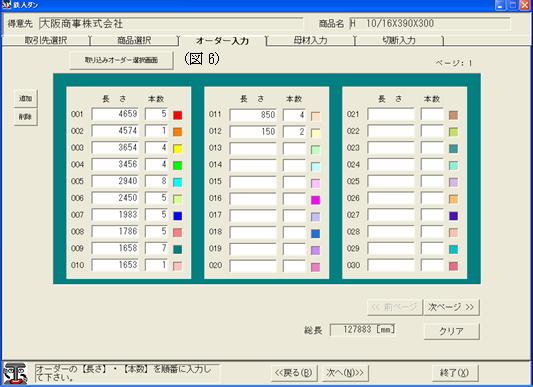This screenshot has height=387, width=533.
Task: Click the 長さ field showing 4574
Action: coord(115,131)
